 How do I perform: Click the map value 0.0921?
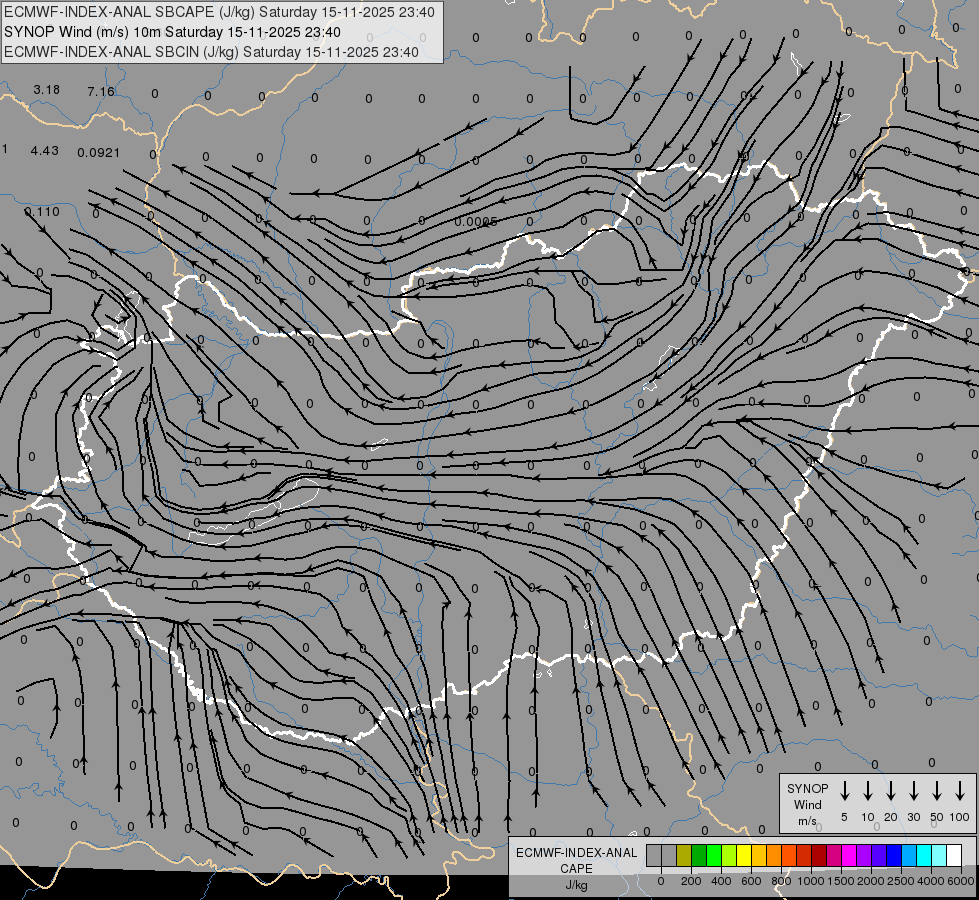point(99,152)
